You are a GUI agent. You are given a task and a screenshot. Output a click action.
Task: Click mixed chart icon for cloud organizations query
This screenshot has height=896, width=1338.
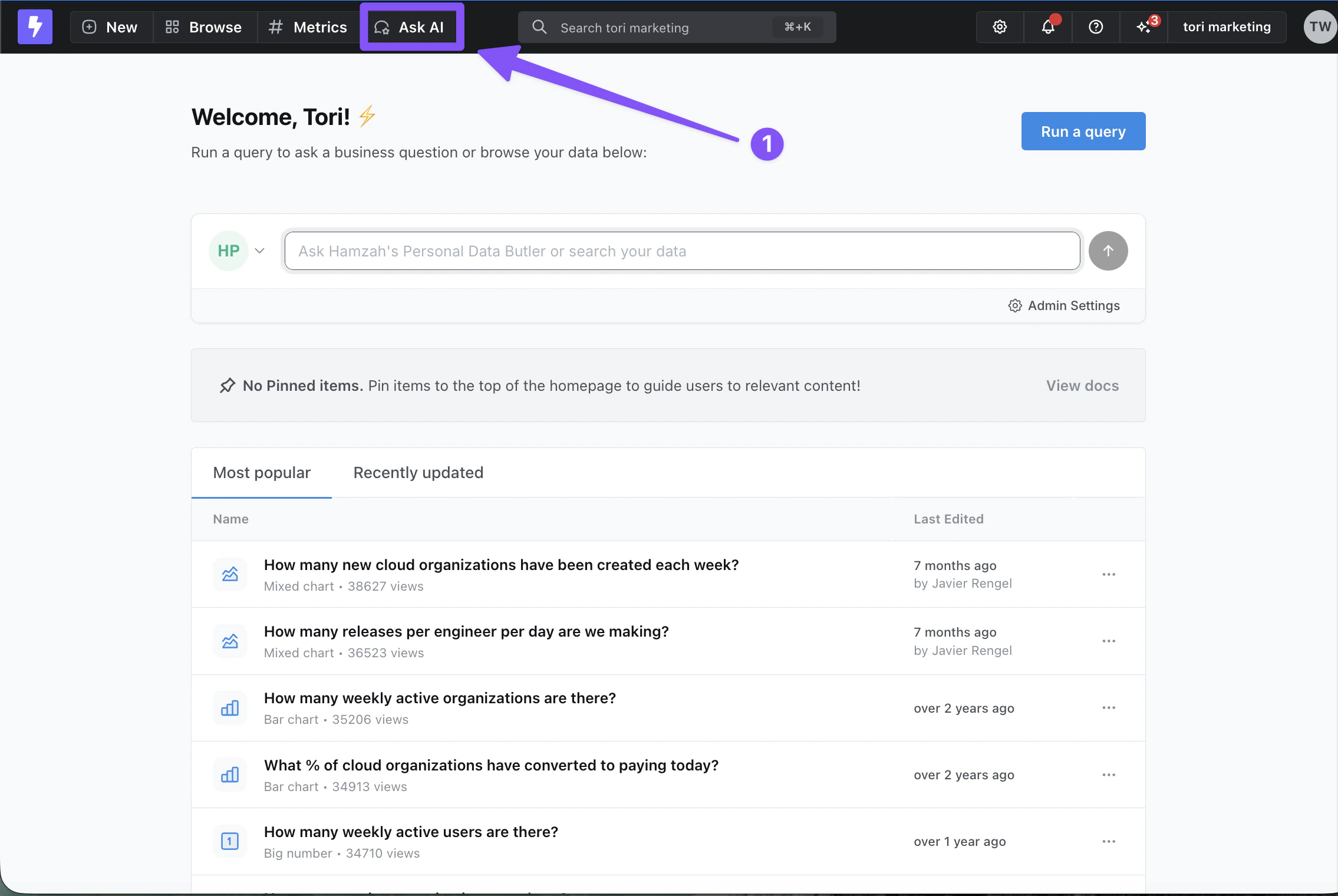click(230, 574)
